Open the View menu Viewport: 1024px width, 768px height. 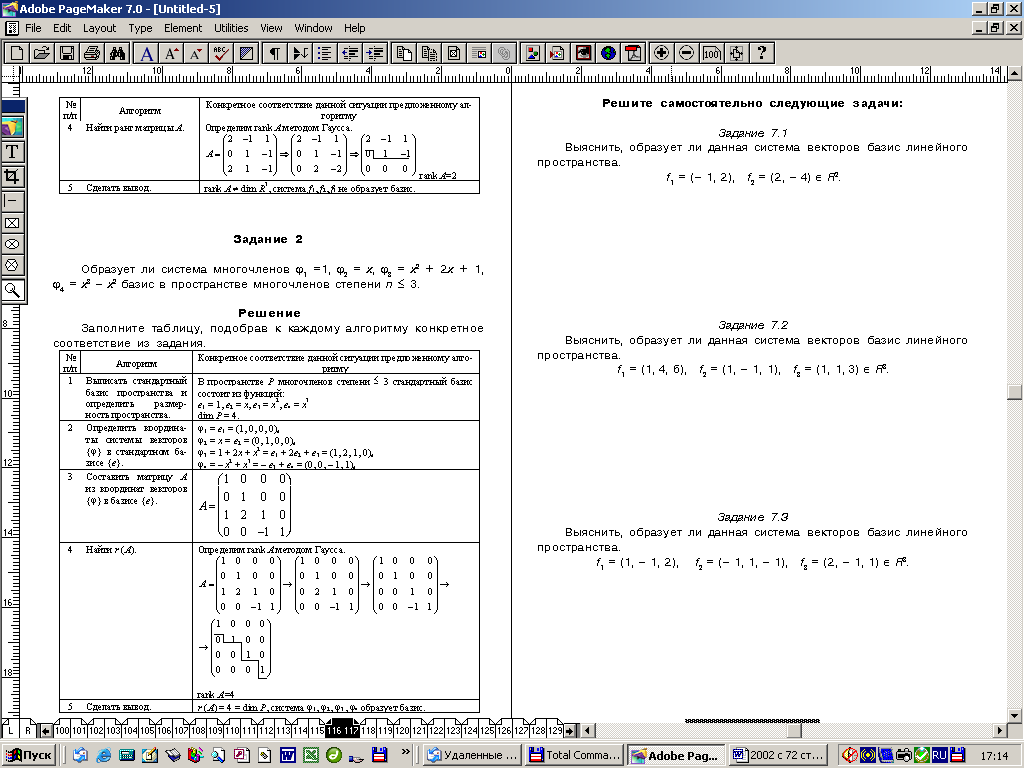[x=271, y=28]
